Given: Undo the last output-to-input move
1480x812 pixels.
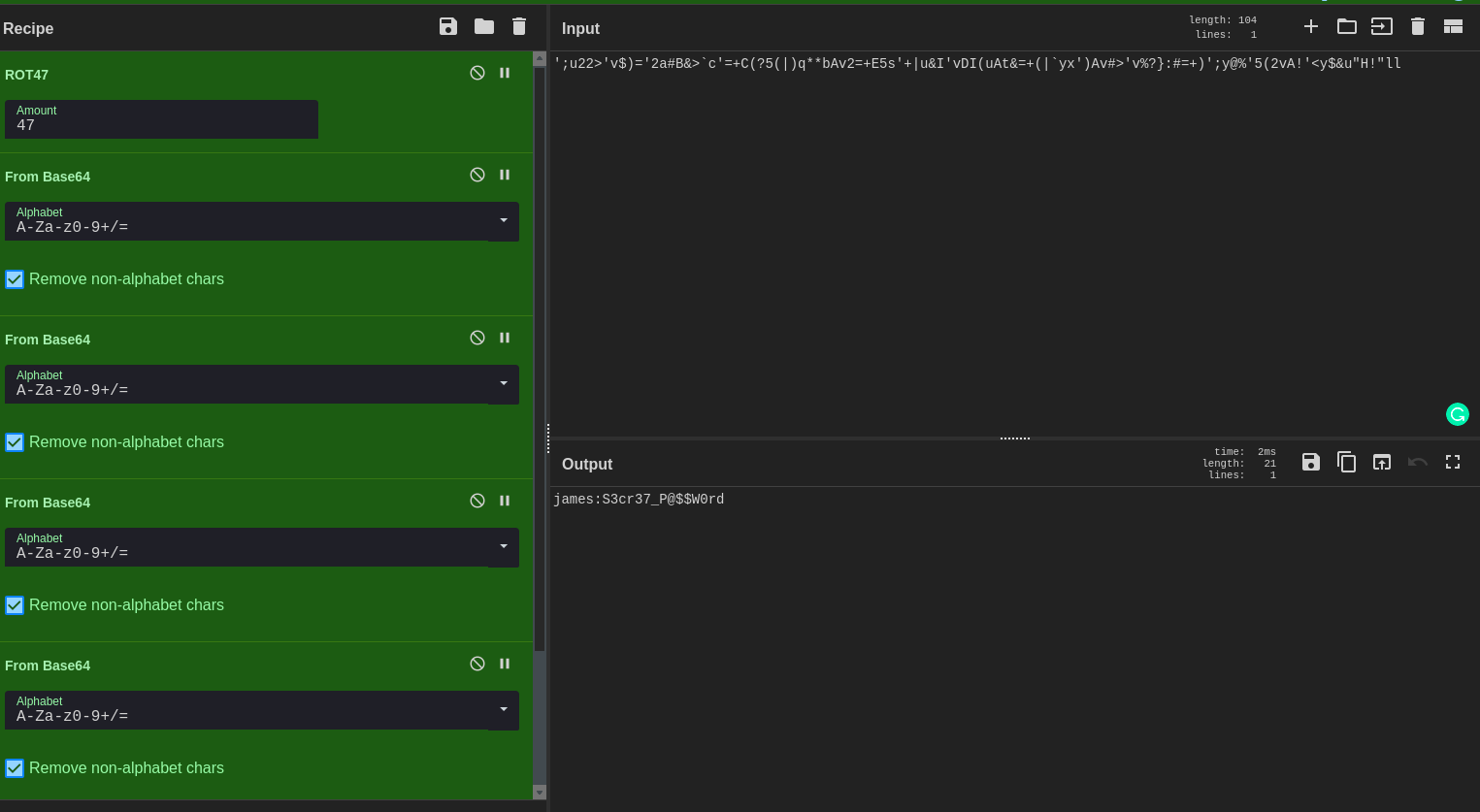Looking at the screenshot, I should coord(1418,462).
